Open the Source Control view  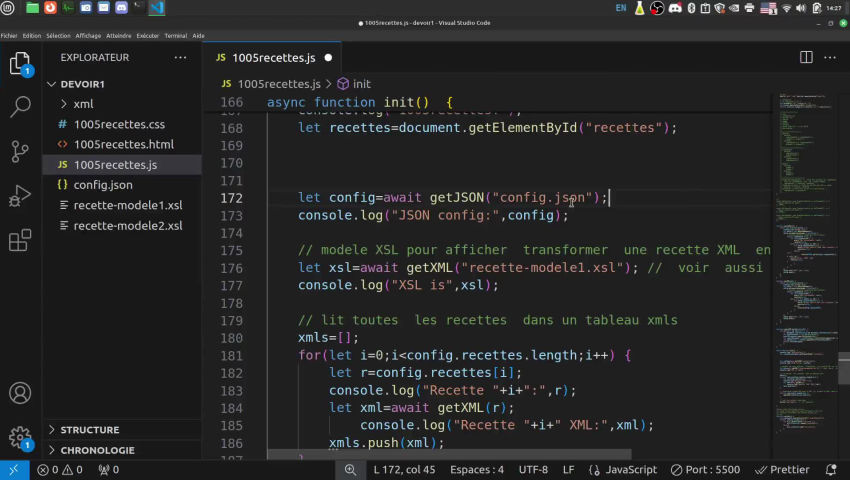(x=20, y=151)
